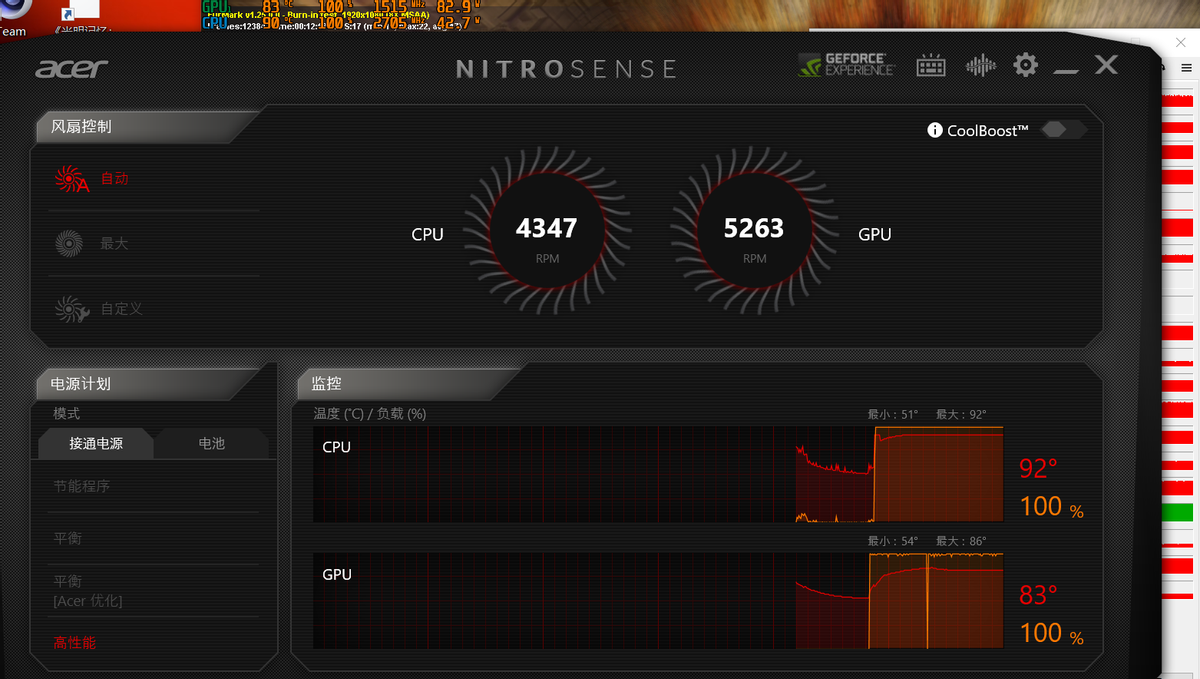Screen dimensions: 1200x679
Task: Click the max fan icon beside 最大
Action: pos(69,243)
